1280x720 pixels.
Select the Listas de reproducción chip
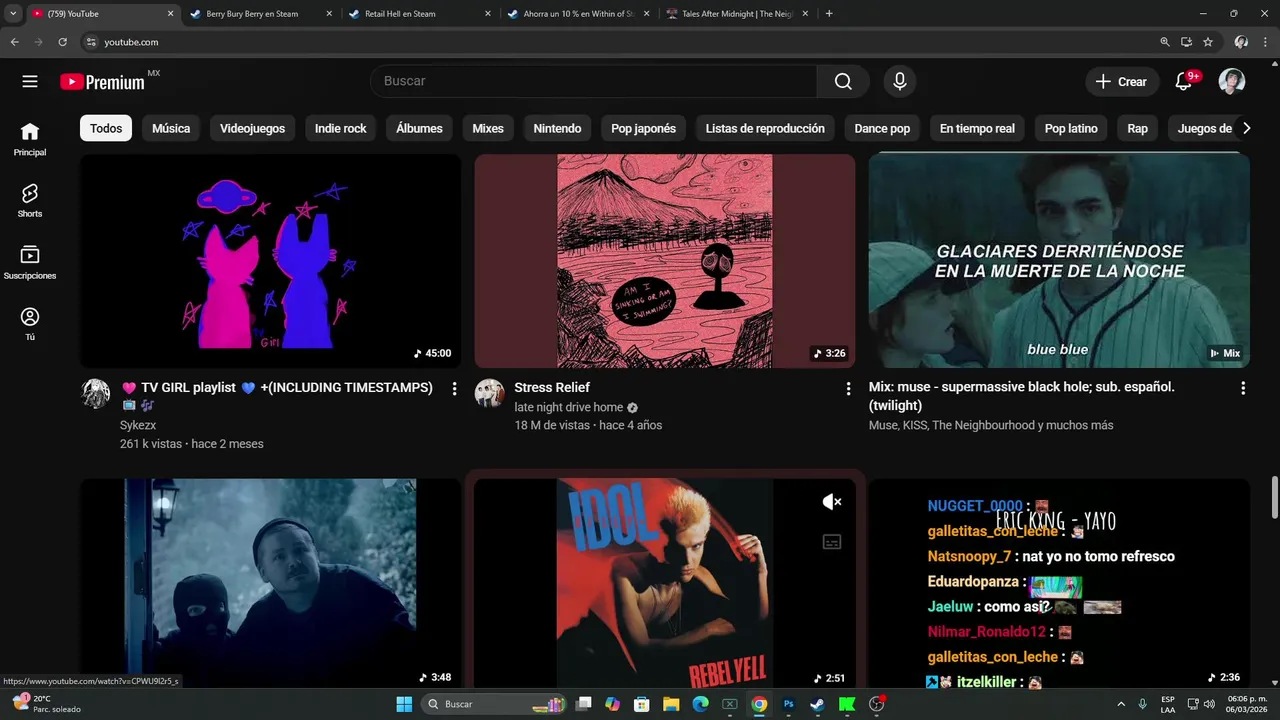765,128
